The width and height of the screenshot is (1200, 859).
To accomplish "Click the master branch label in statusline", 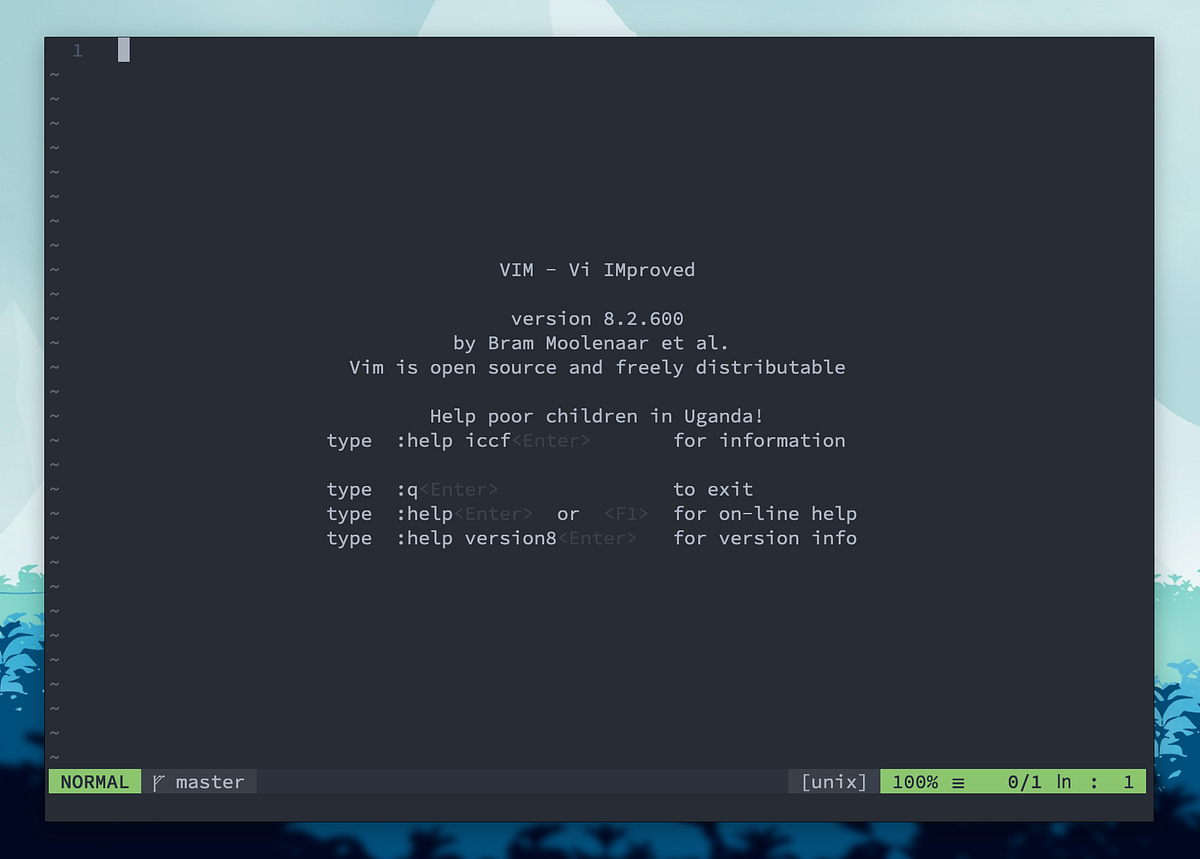I will click(x=210, y=782).
